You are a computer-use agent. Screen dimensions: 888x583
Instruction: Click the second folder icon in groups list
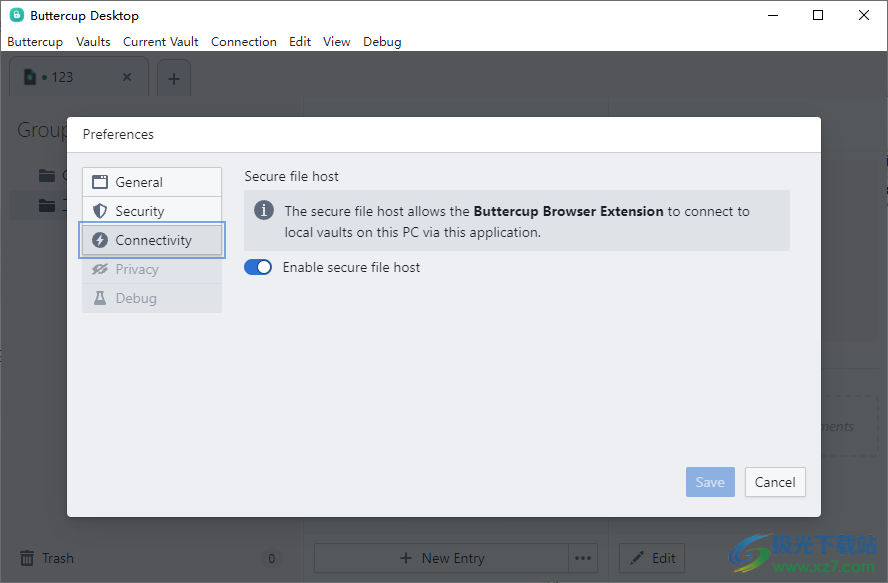pyautogui.click(x=47, y=205)
